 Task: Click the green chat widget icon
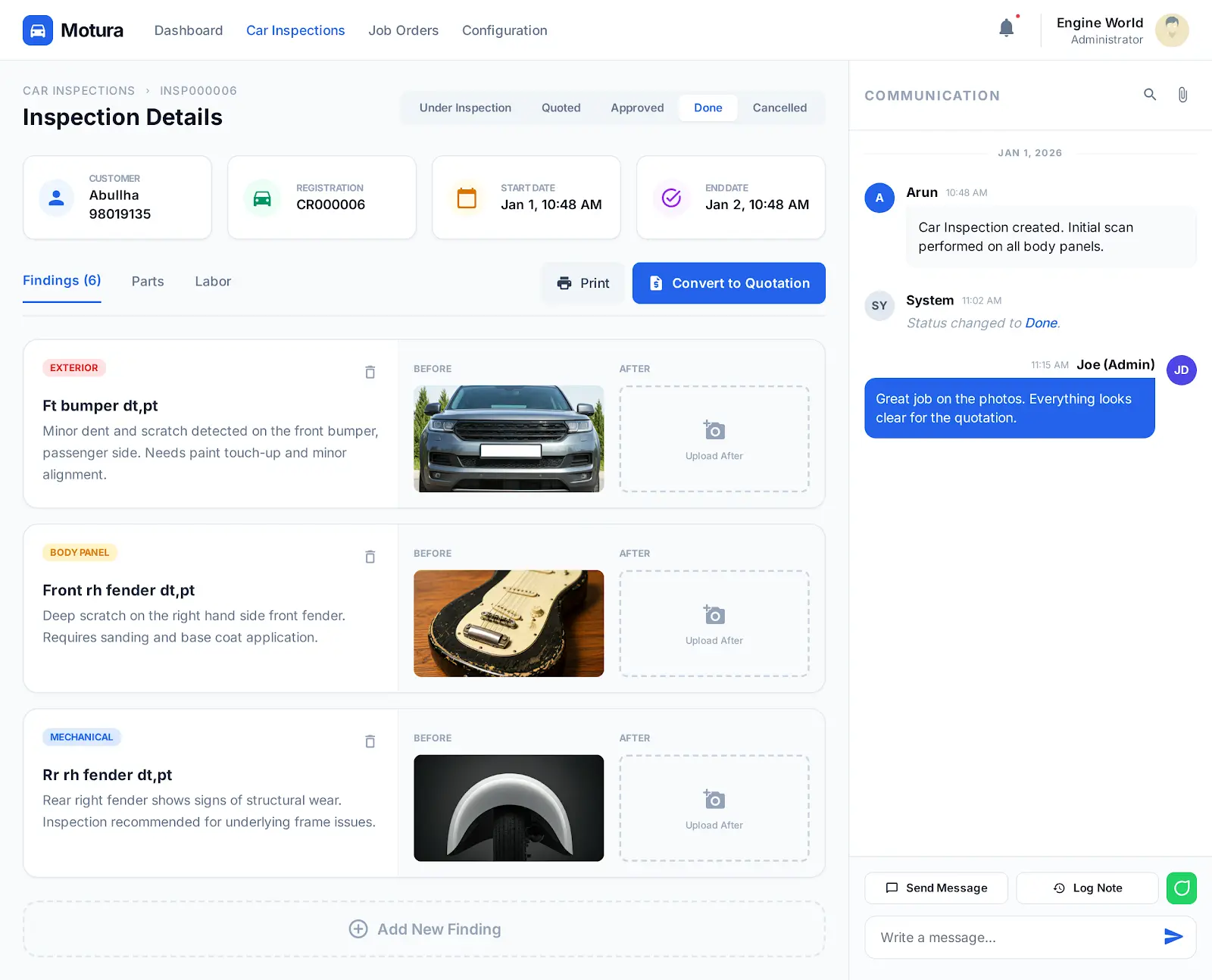coord(1181,888)
